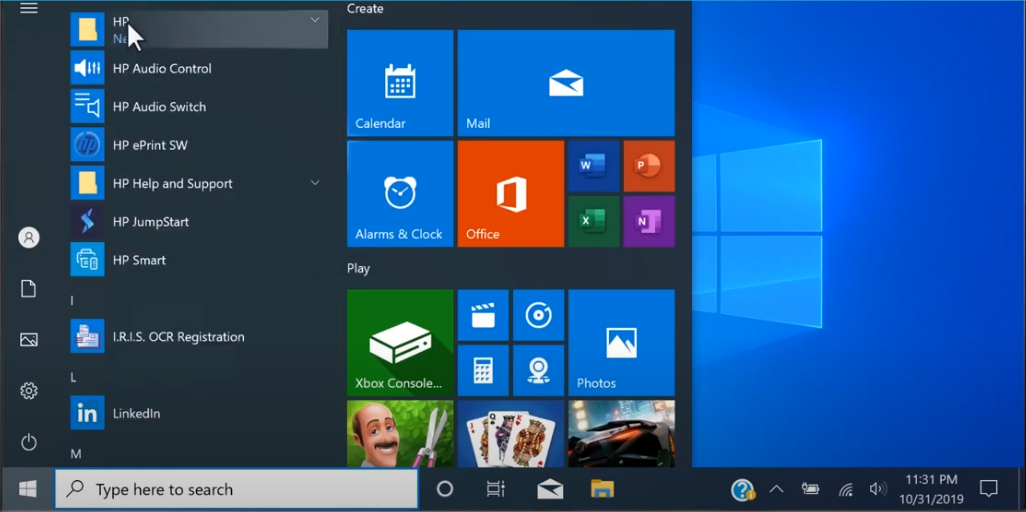Screen dimensions: 1026x512
Task: Open Task View on taskbar
Action: point(495,488)
